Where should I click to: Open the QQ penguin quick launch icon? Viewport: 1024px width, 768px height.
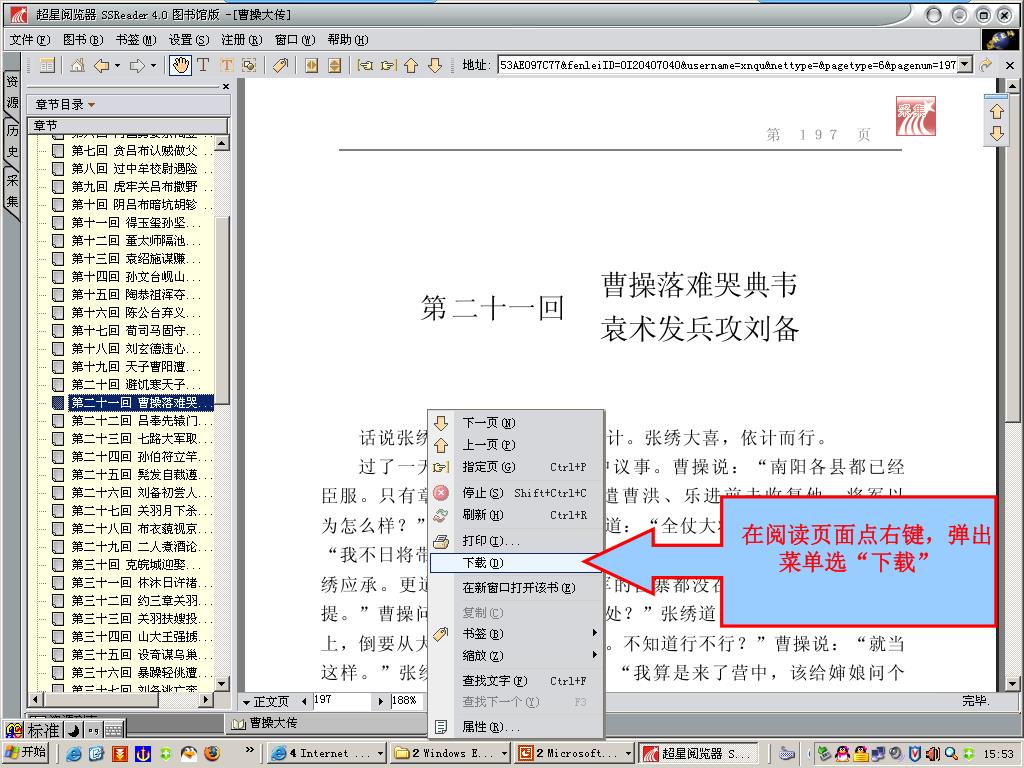click(x=189, y=754)
